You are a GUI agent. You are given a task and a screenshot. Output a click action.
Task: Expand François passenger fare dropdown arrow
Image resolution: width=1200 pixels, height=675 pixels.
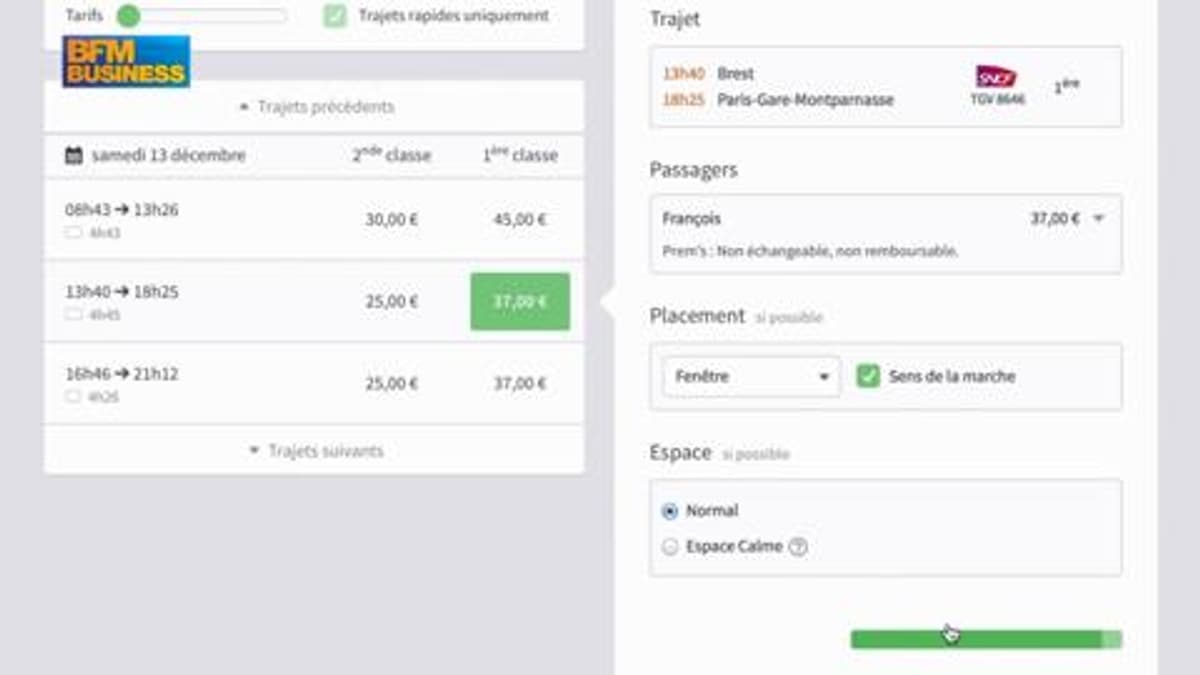pos(1099,219)
